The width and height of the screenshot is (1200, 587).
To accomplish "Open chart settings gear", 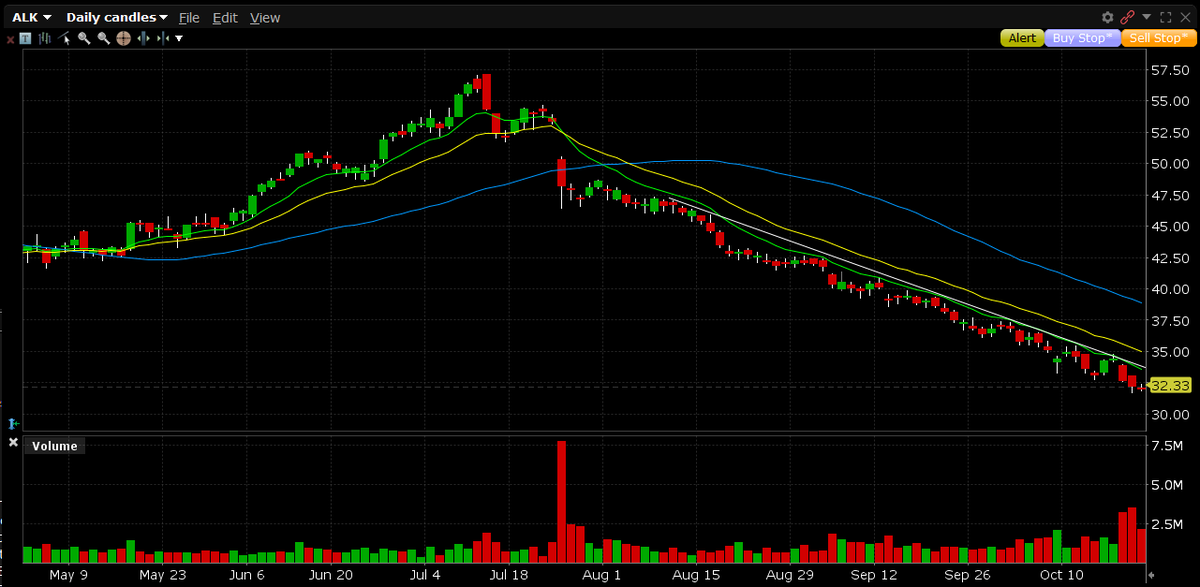I will pos(1107,17).
